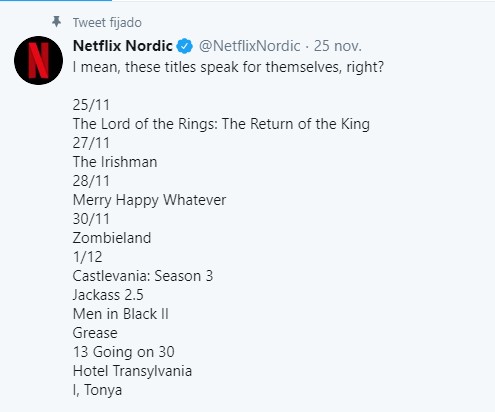
Task: Click the 30/11 date line
Action: [91, 219]
